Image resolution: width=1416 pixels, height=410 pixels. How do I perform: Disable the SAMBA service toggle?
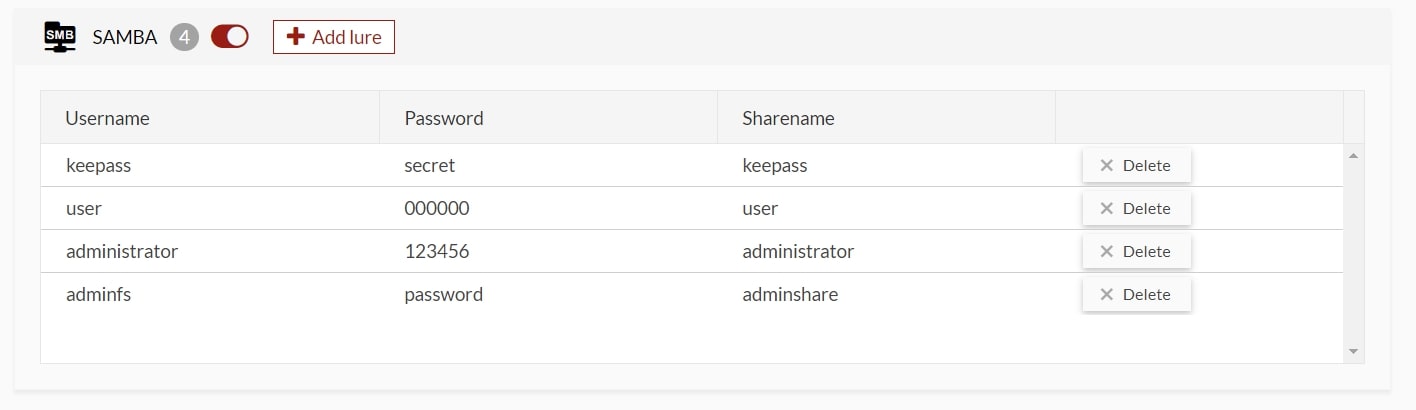(230, 37)
